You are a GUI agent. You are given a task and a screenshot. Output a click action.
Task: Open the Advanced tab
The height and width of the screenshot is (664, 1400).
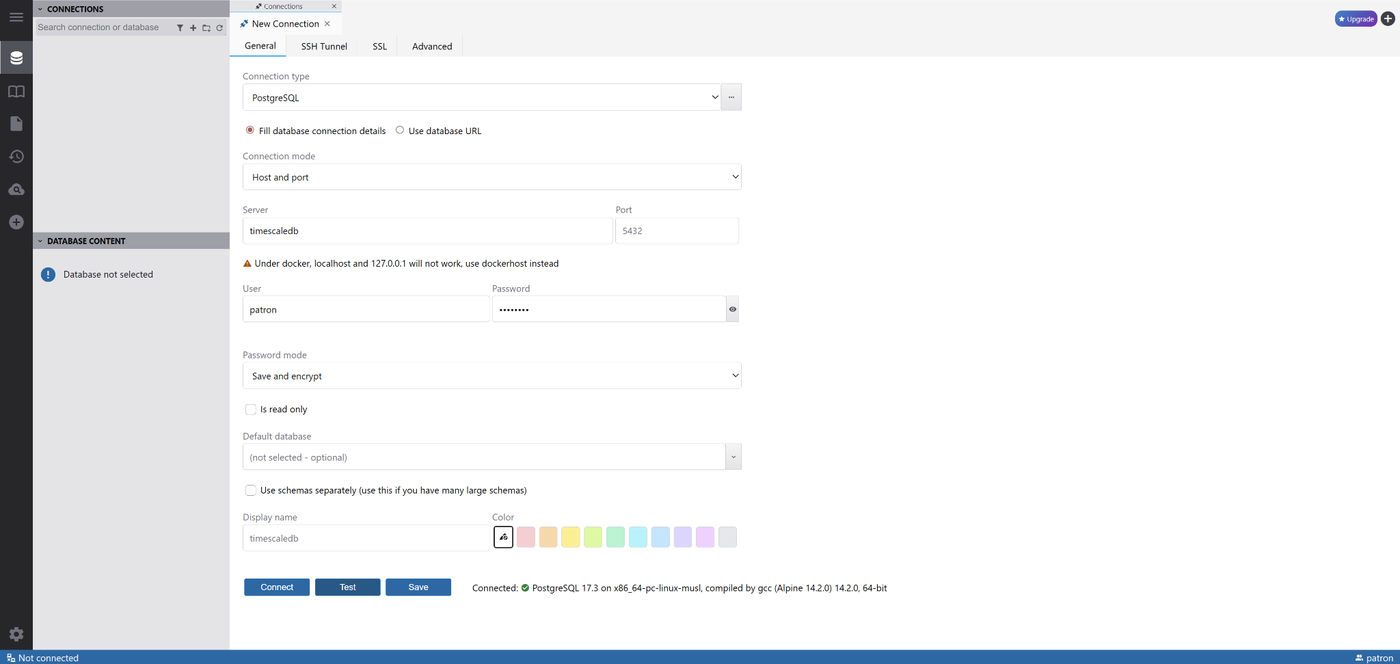432,46
